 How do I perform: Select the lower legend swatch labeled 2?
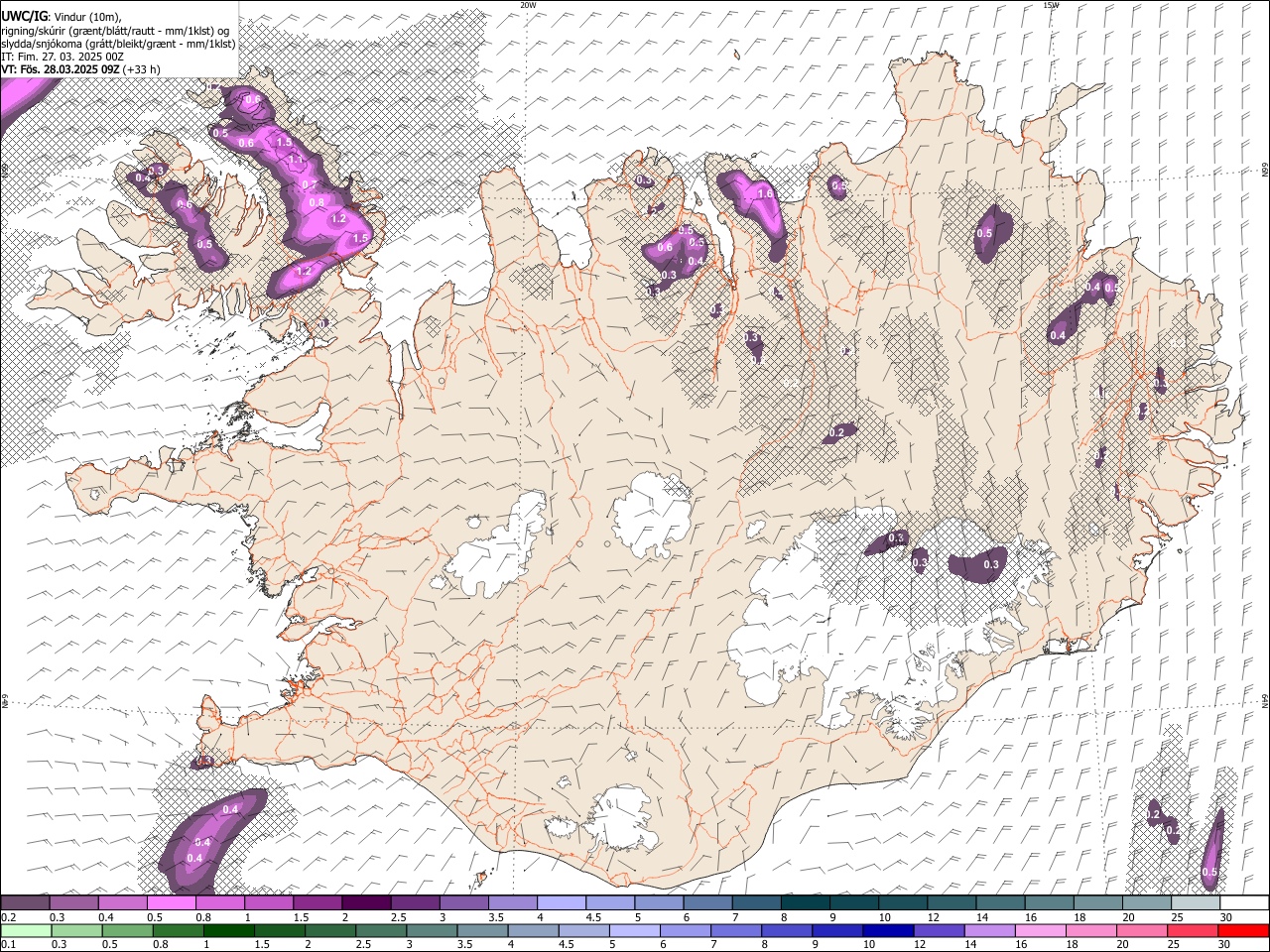329,930
